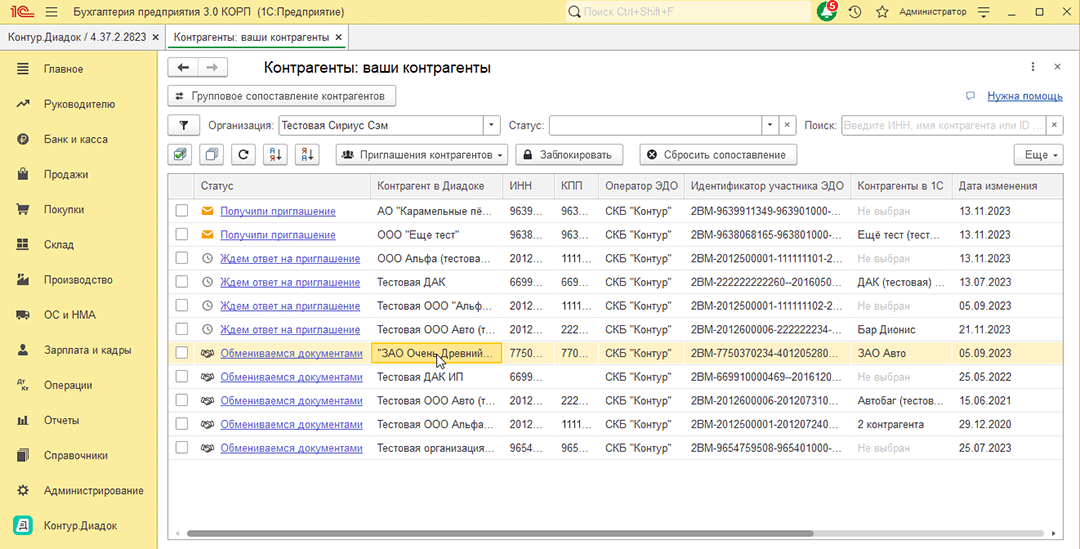Uncheck all rows toolbar icon
This screenshot has height=549, width=1080.
211,155
